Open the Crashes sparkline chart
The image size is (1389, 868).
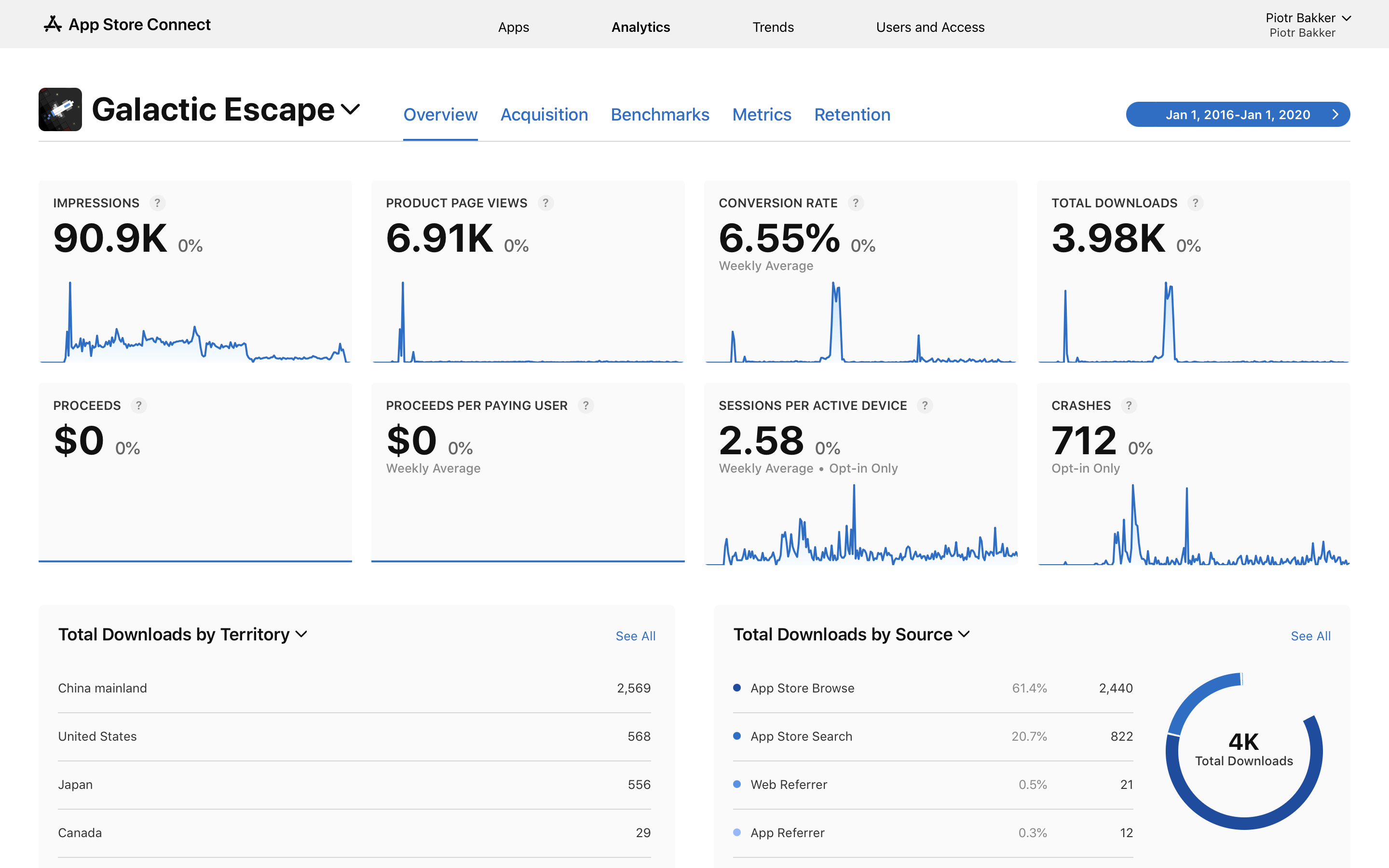click(1194, 525)
